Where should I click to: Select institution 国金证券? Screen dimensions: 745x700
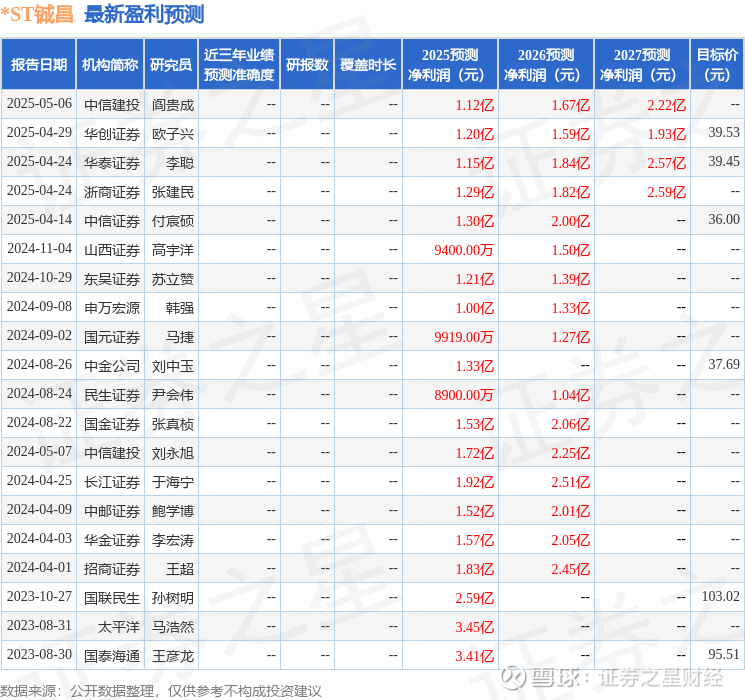coord(112,424)
